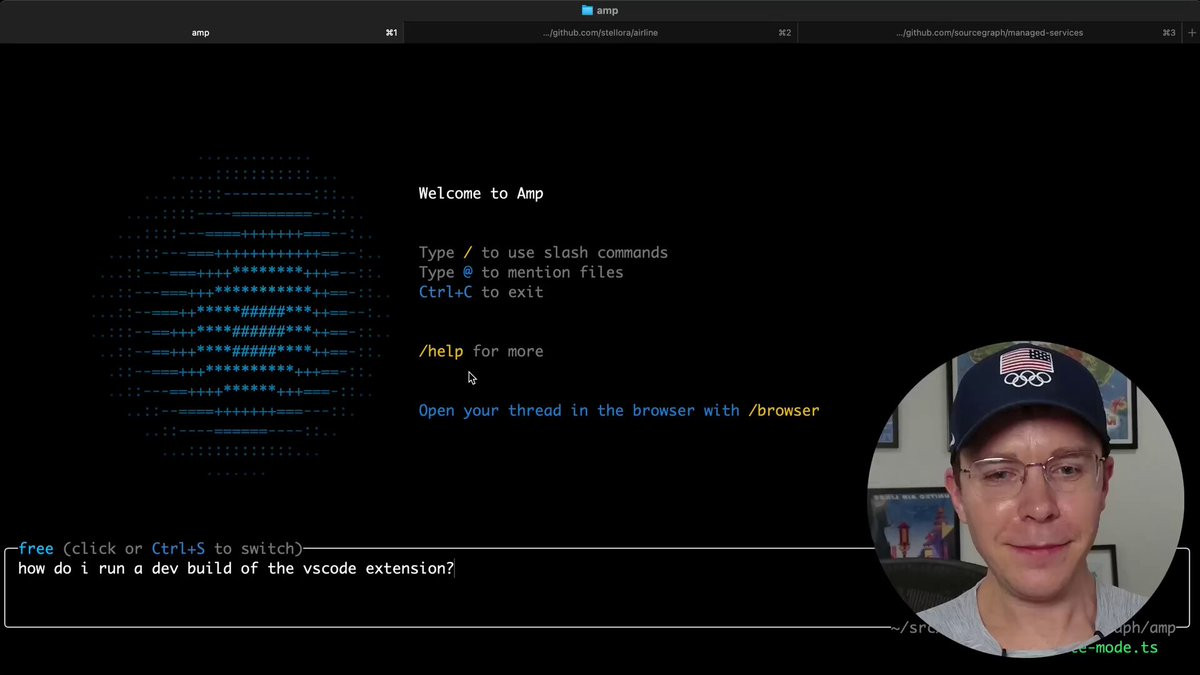The height and width of the screenshot is (675, 1200).
Task: Click 'Type @ to mention files' line
Action: [521, 272]
